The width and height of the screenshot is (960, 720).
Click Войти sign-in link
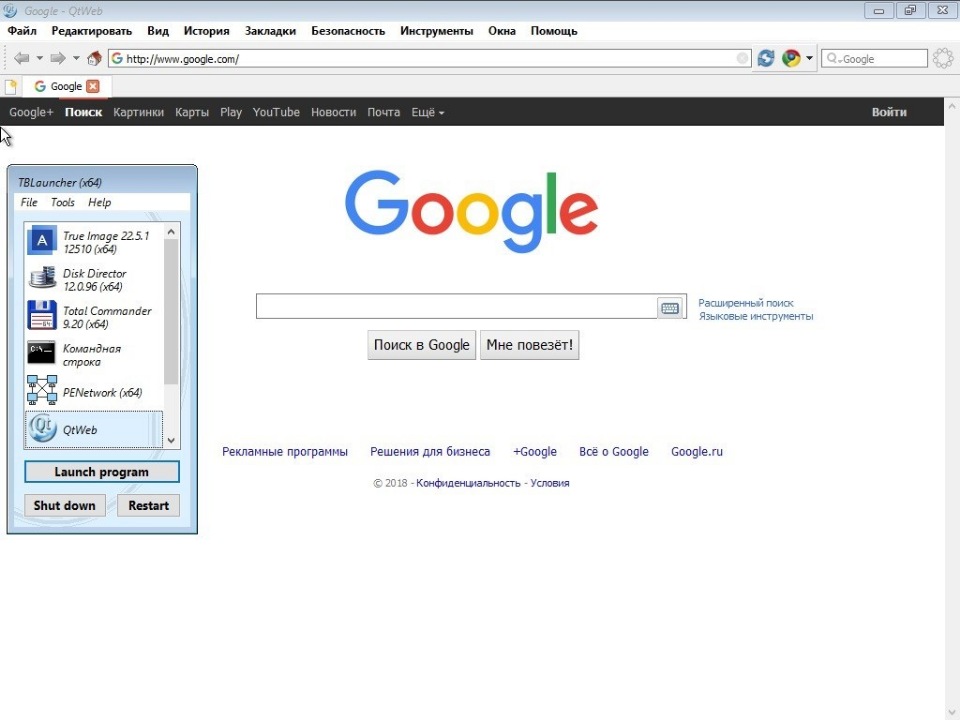[x=889, y=112]
